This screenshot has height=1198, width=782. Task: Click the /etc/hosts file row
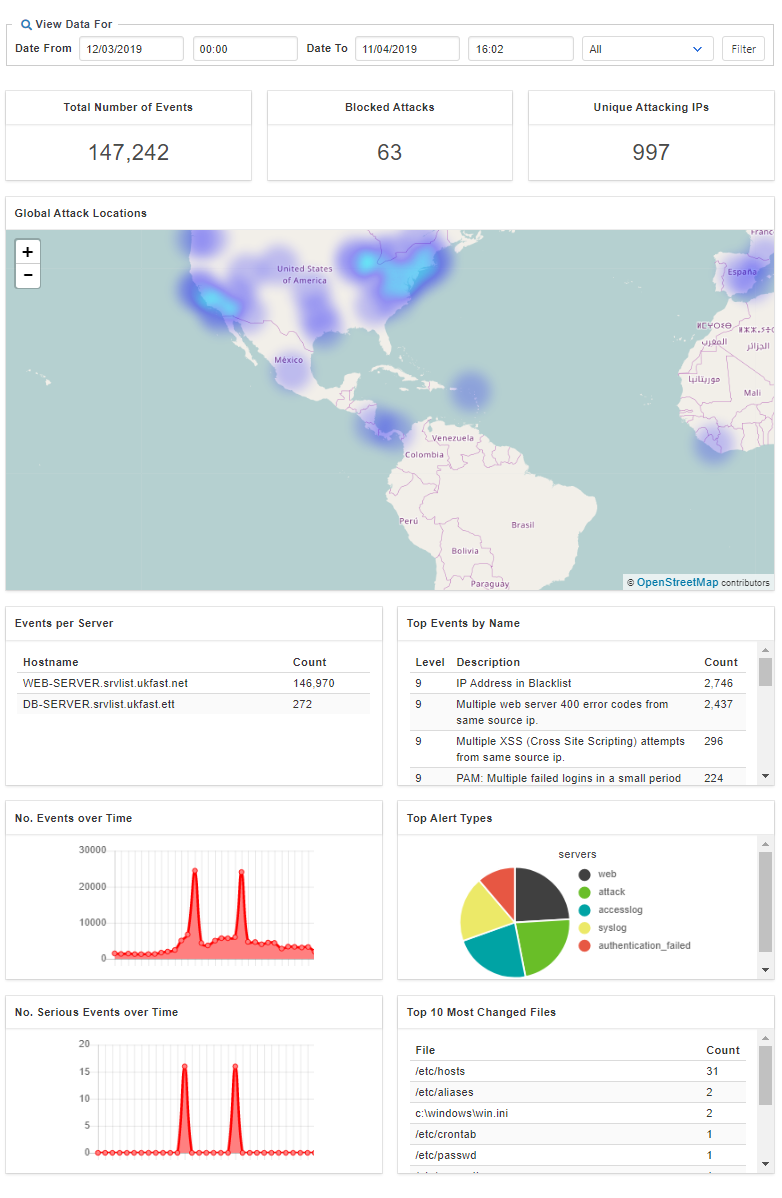click(579, 1071)
